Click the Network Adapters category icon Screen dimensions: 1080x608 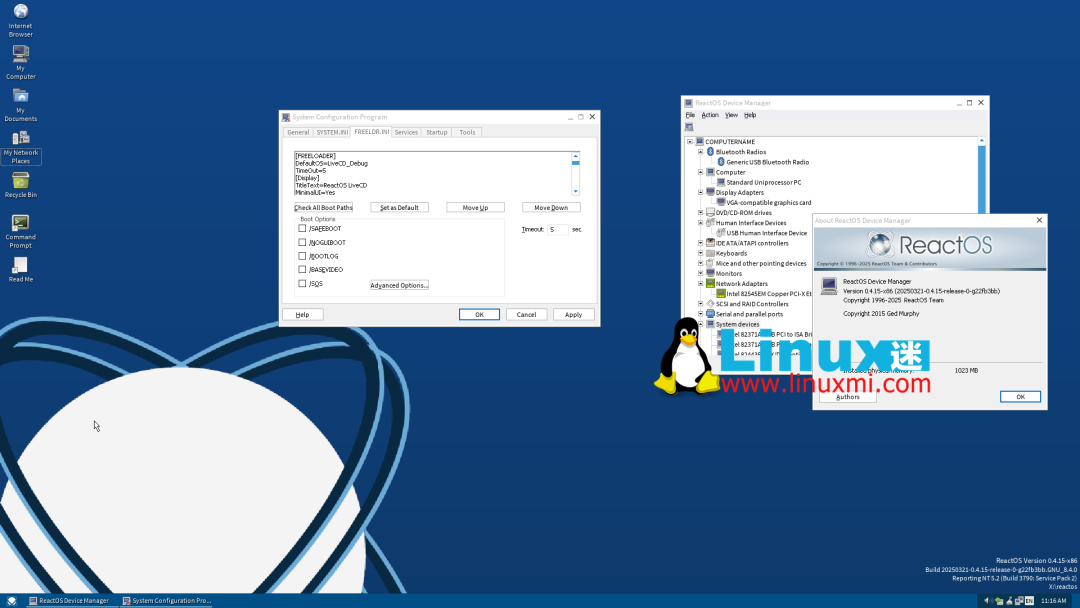pos(710,283)
